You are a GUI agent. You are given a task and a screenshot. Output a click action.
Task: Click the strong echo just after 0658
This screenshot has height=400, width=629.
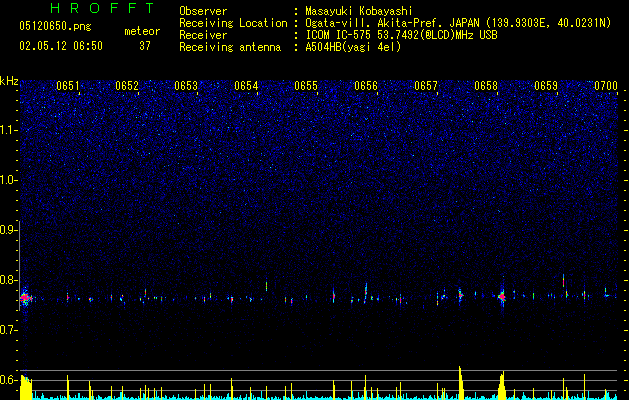click(x=502, y=296)
